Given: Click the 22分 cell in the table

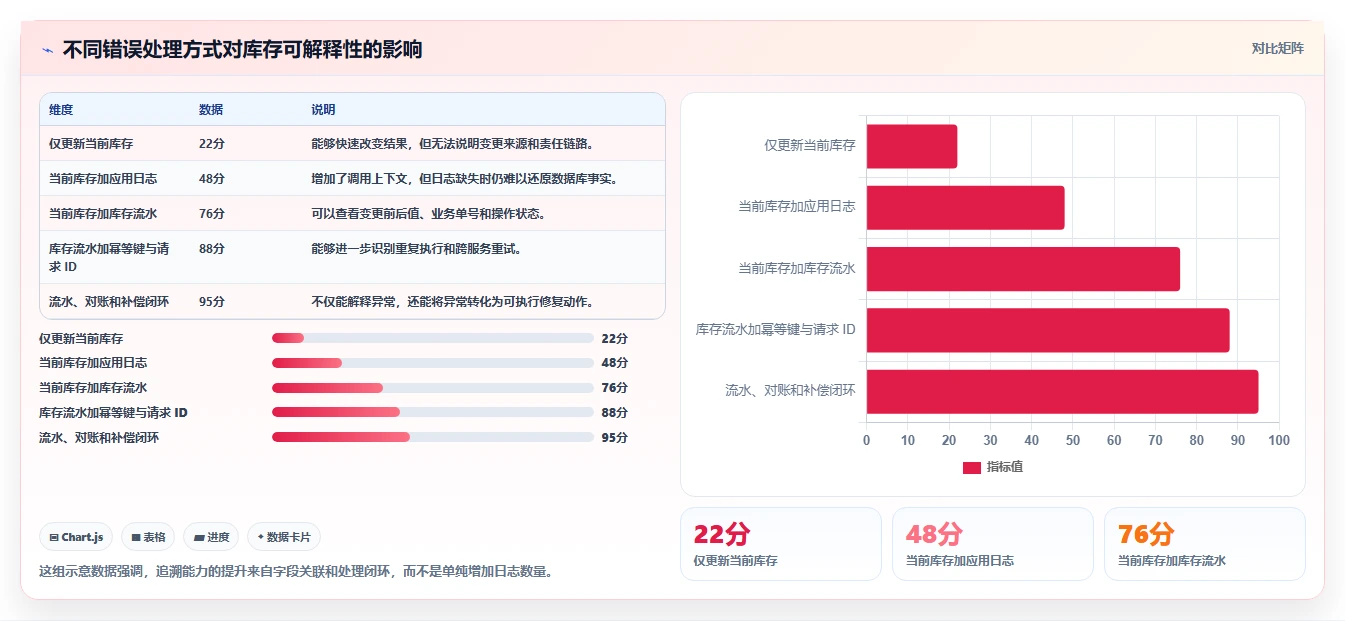Looking at the screenshot, I should pyautogui.click(x=212, y=143).
